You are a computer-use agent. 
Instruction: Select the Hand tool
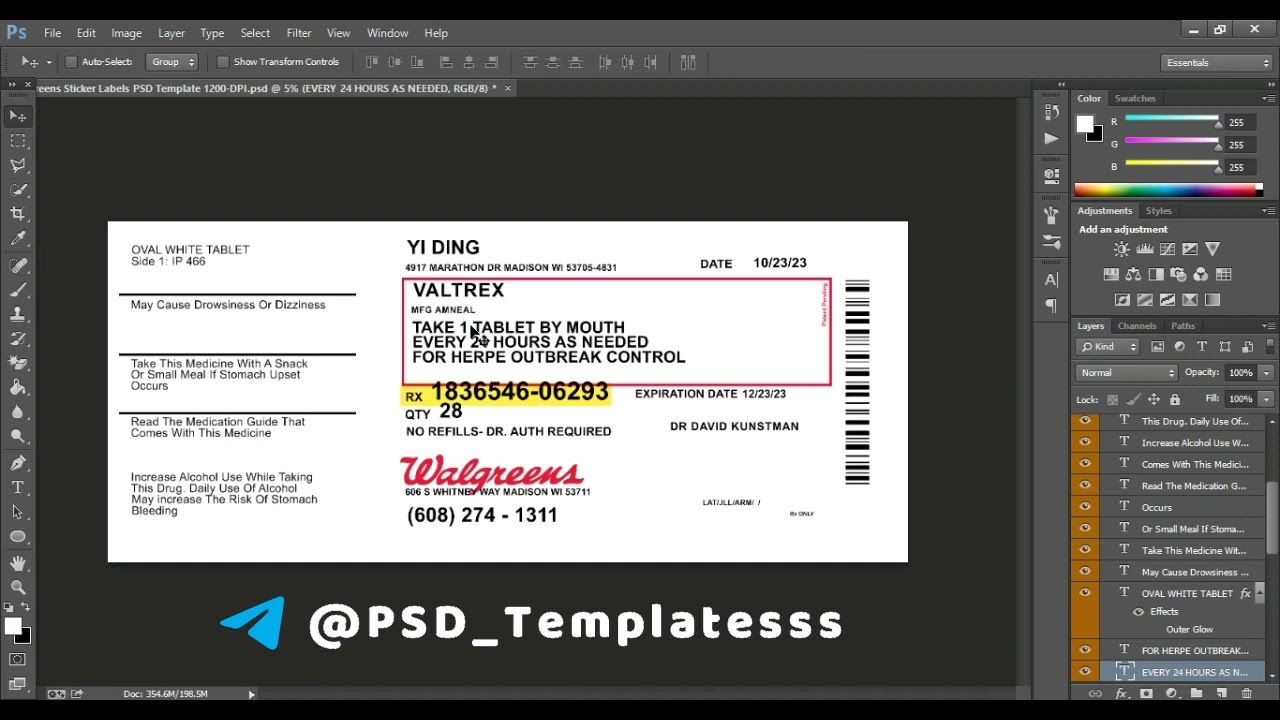coord(18,564)
